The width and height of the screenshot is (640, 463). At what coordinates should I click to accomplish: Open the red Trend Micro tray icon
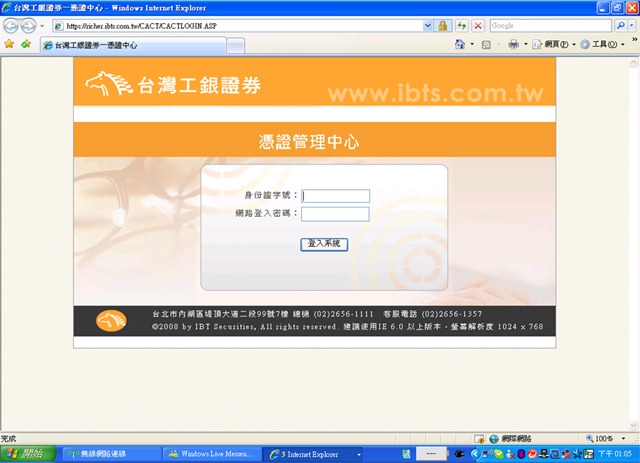532,454
